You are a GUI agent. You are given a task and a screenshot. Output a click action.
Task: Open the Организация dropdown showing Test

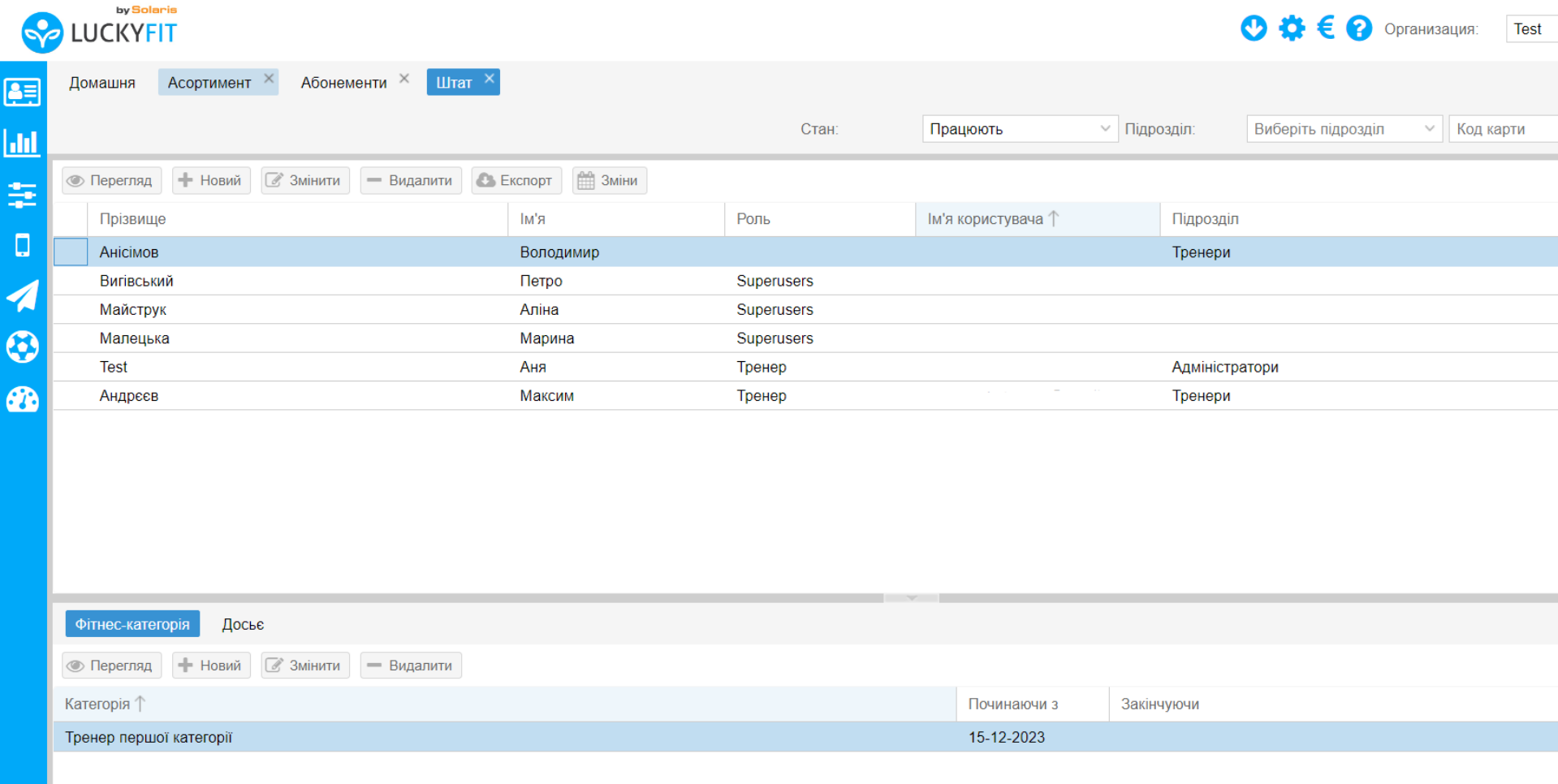(1531, 29)
